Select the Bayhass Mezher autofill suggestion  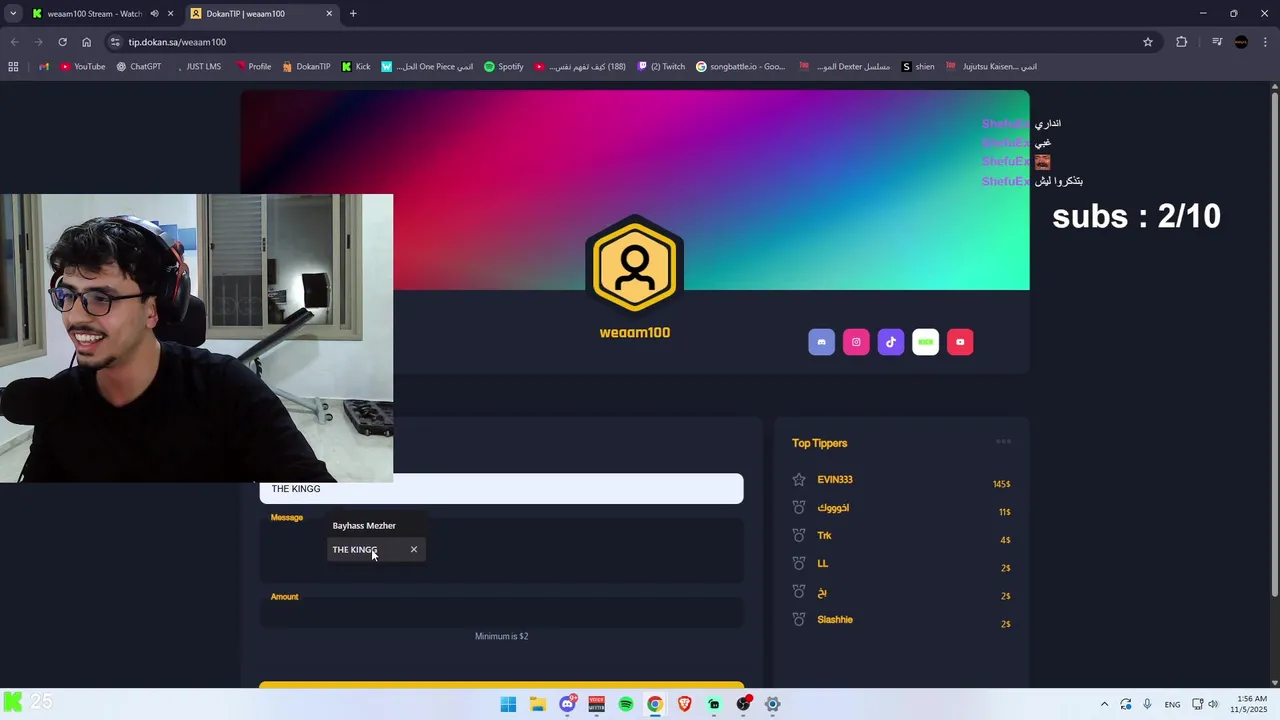point(376,526)
